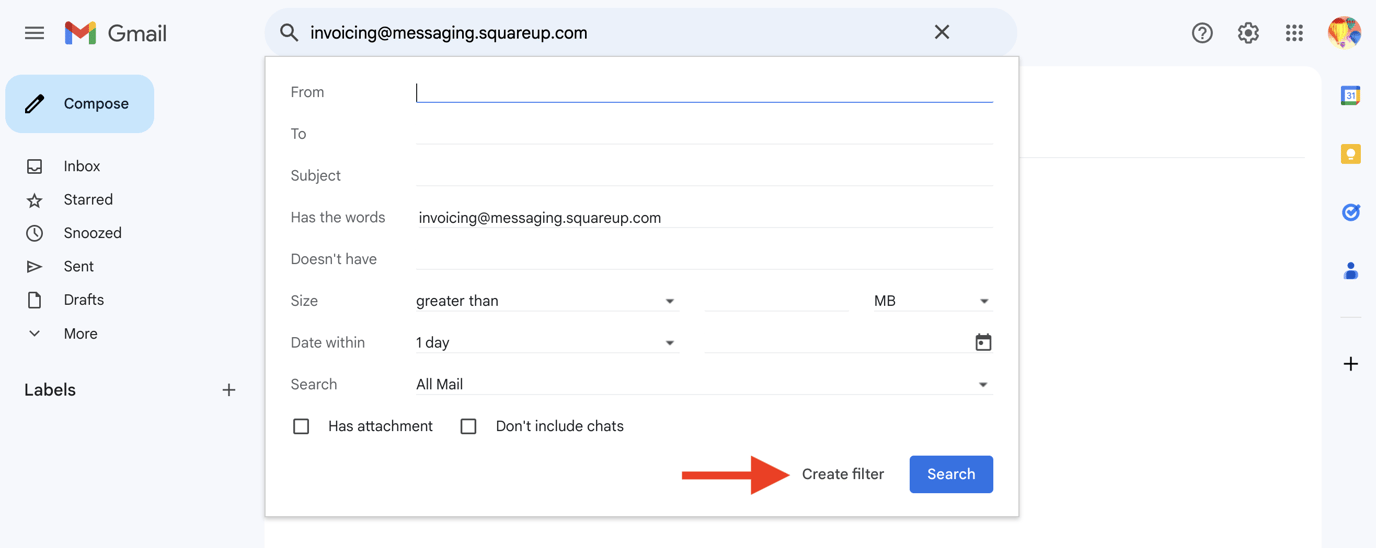Expand More in the sidebar
1376x548 pixels.
coord(80,334)
